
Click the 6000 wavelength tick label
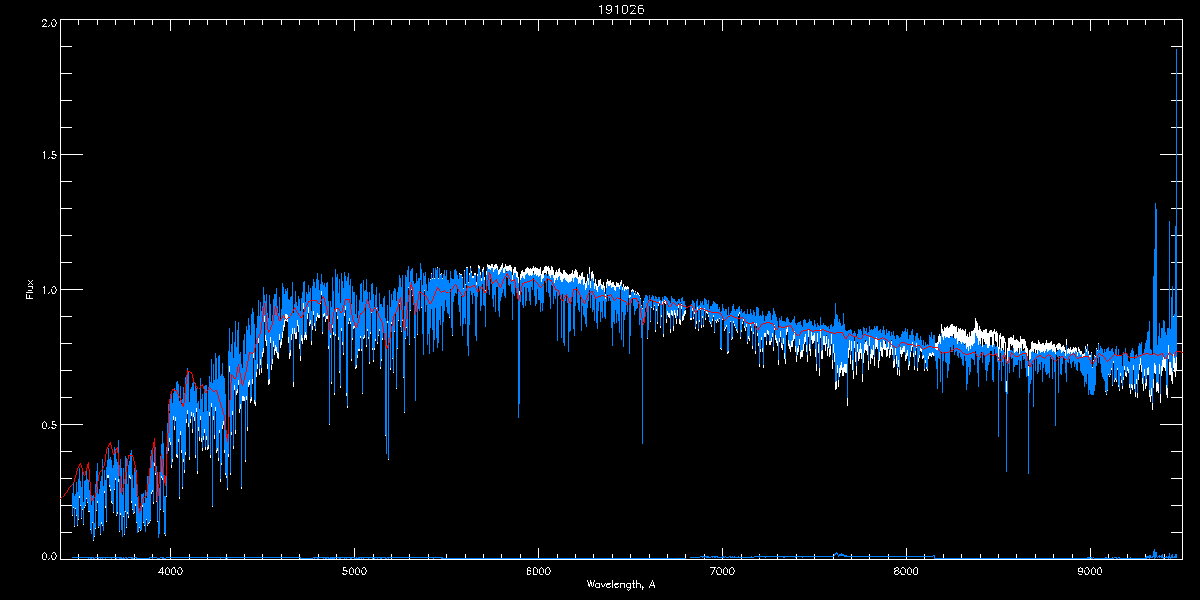[x=538, y=572]
